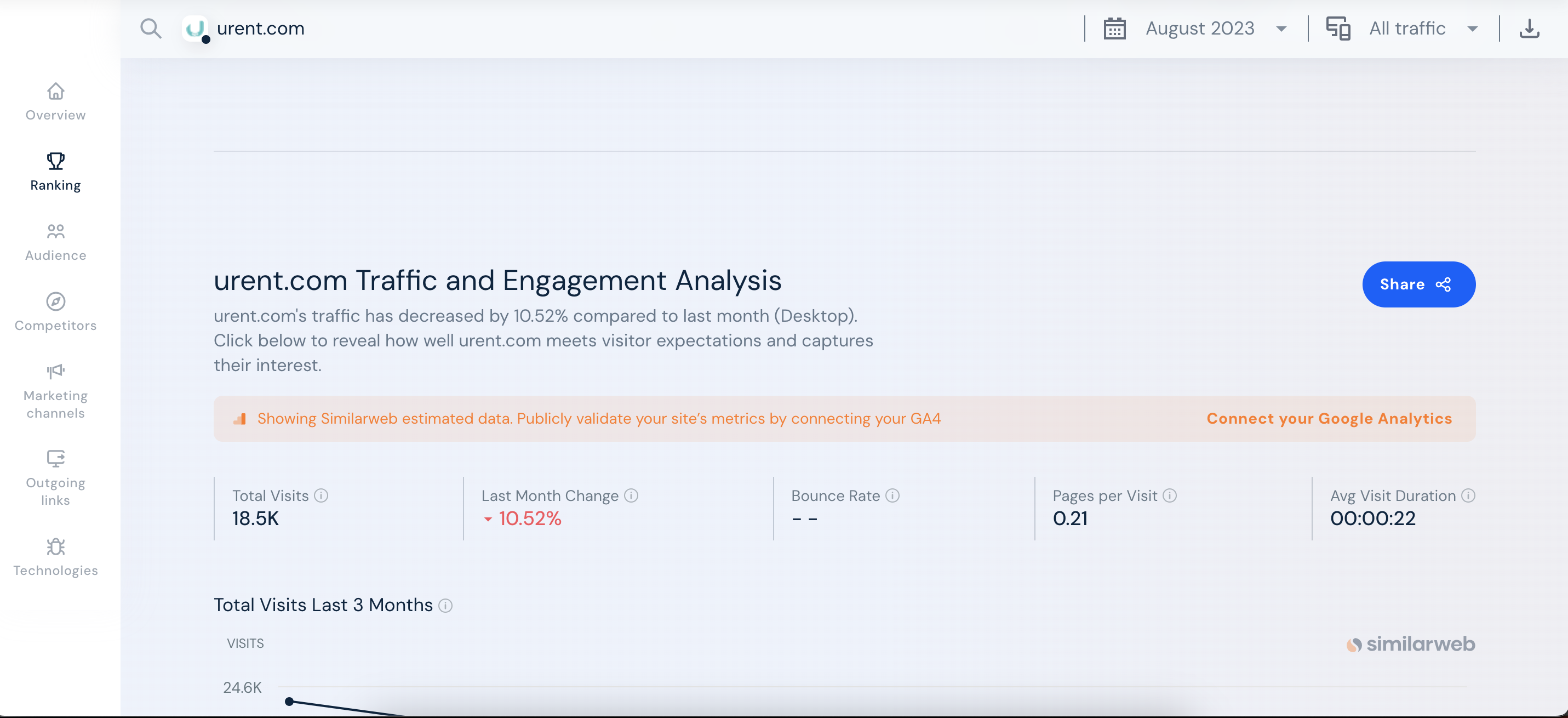The height and width of the screenshot is (718, 1568).
Task: Navigate to Competitors section
Action: [55, 312]
